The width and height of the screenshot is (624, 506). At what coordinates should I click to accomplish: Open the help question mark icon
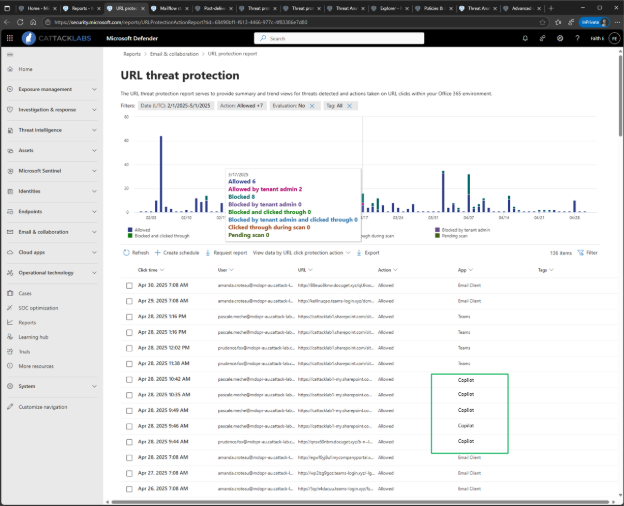click(577, 38)
